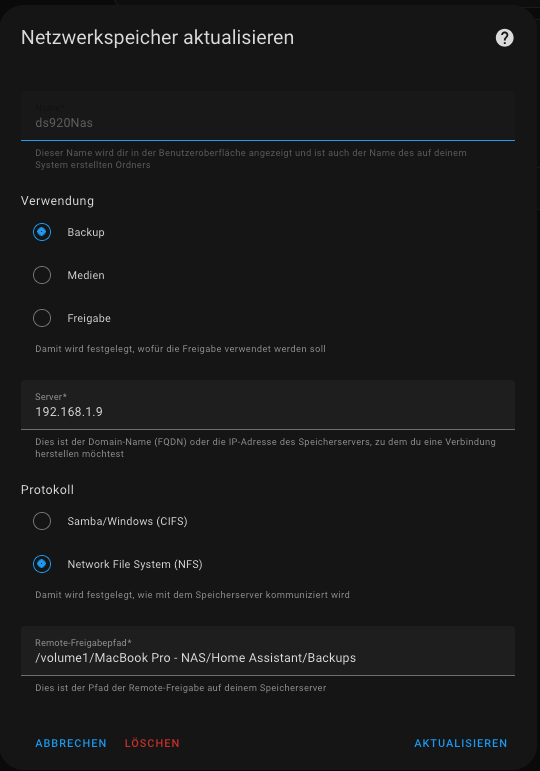The width and height of the screenshot is (540, 771).
Task: Cancel with the ABBRECHEN button
Action: point(71,743)
